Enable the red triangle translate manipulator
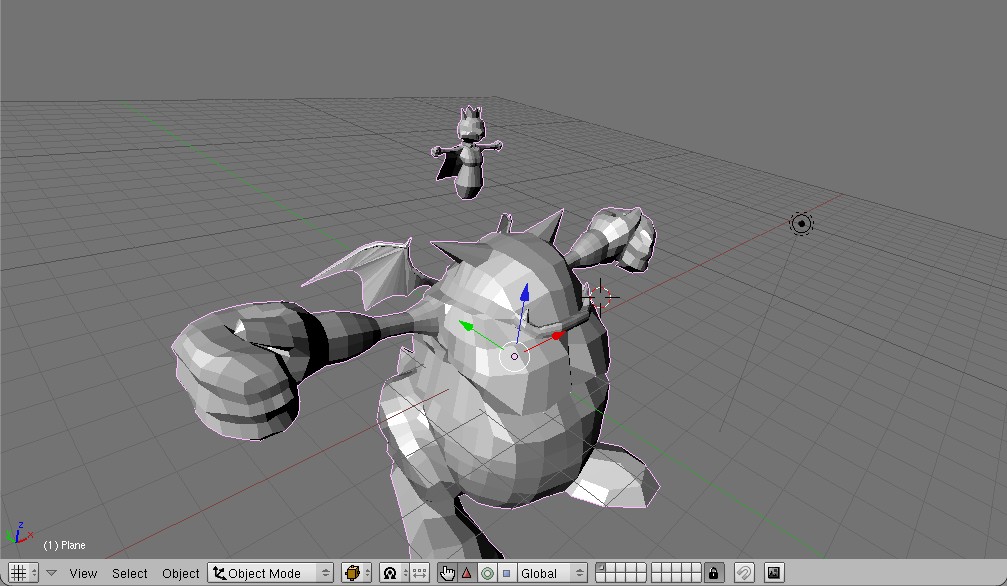Viewport: 1007px width, 586px height. click(467, 573)
